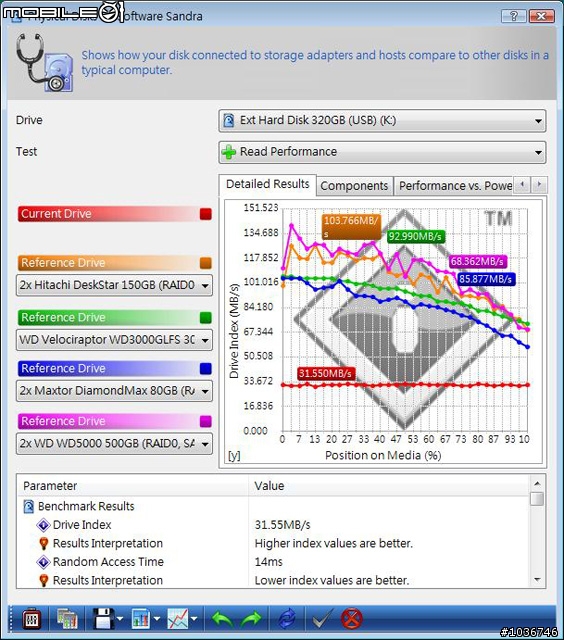Click the bar chart options icon
The height and width of the screenshot is (640, 564).
[x=141, y=620]
